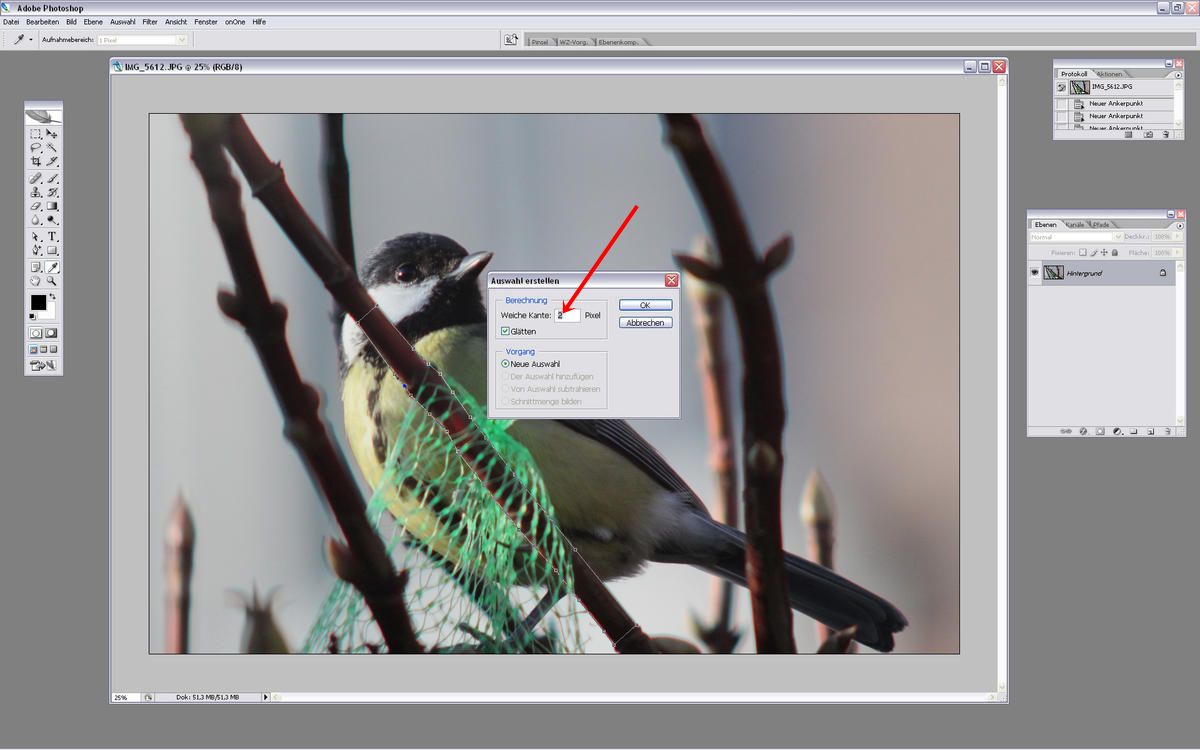
Task: Open the Pinsel palette well tab
Action: 540,42
